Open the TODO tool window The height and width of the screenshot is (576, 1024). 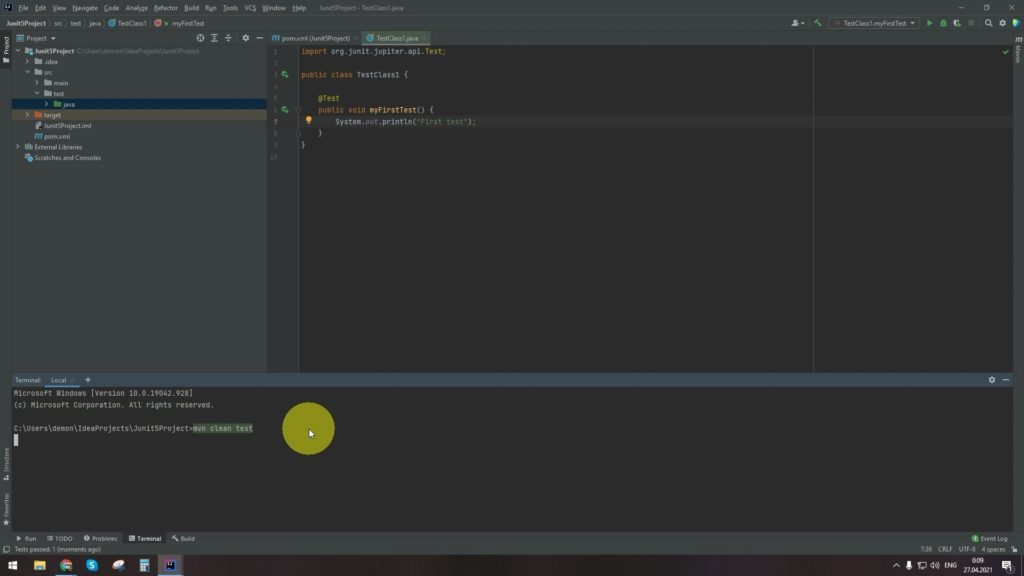[x=60, y=539]
